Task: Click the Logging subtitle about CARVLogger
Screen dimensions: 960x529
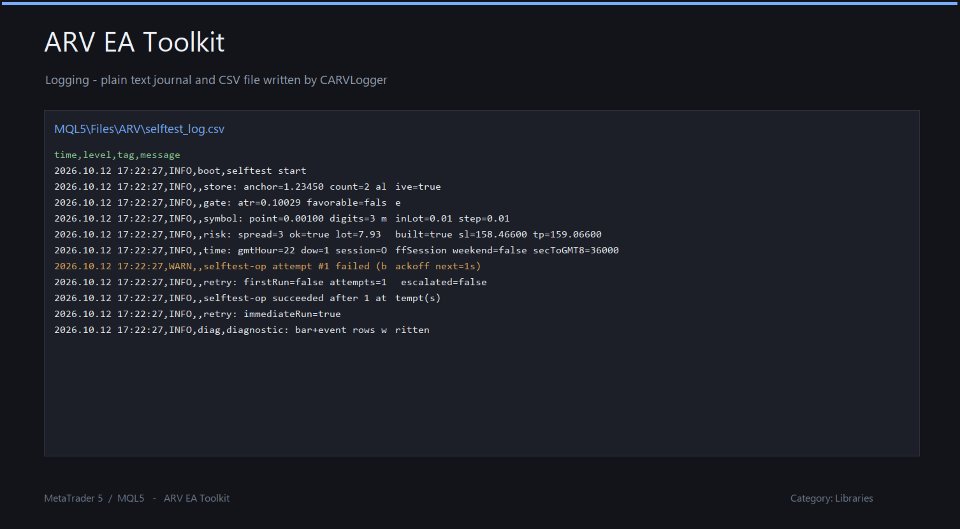Action: point(216,80)
